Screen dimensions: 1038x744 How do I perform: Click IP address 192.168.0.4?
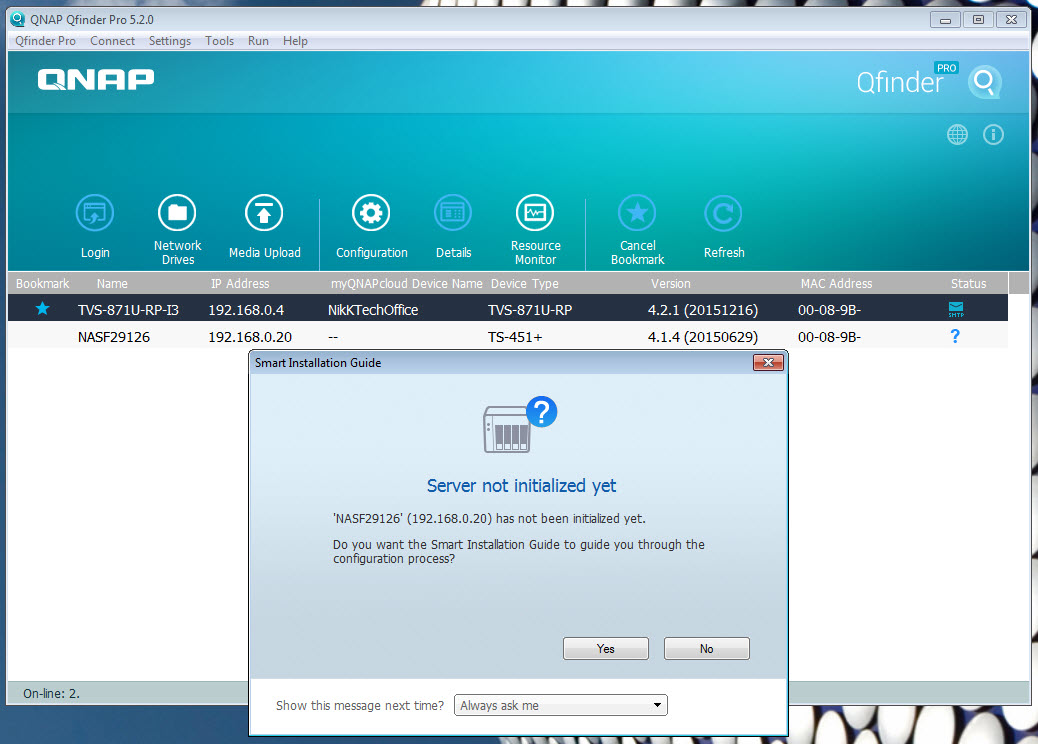coord(246,310)
